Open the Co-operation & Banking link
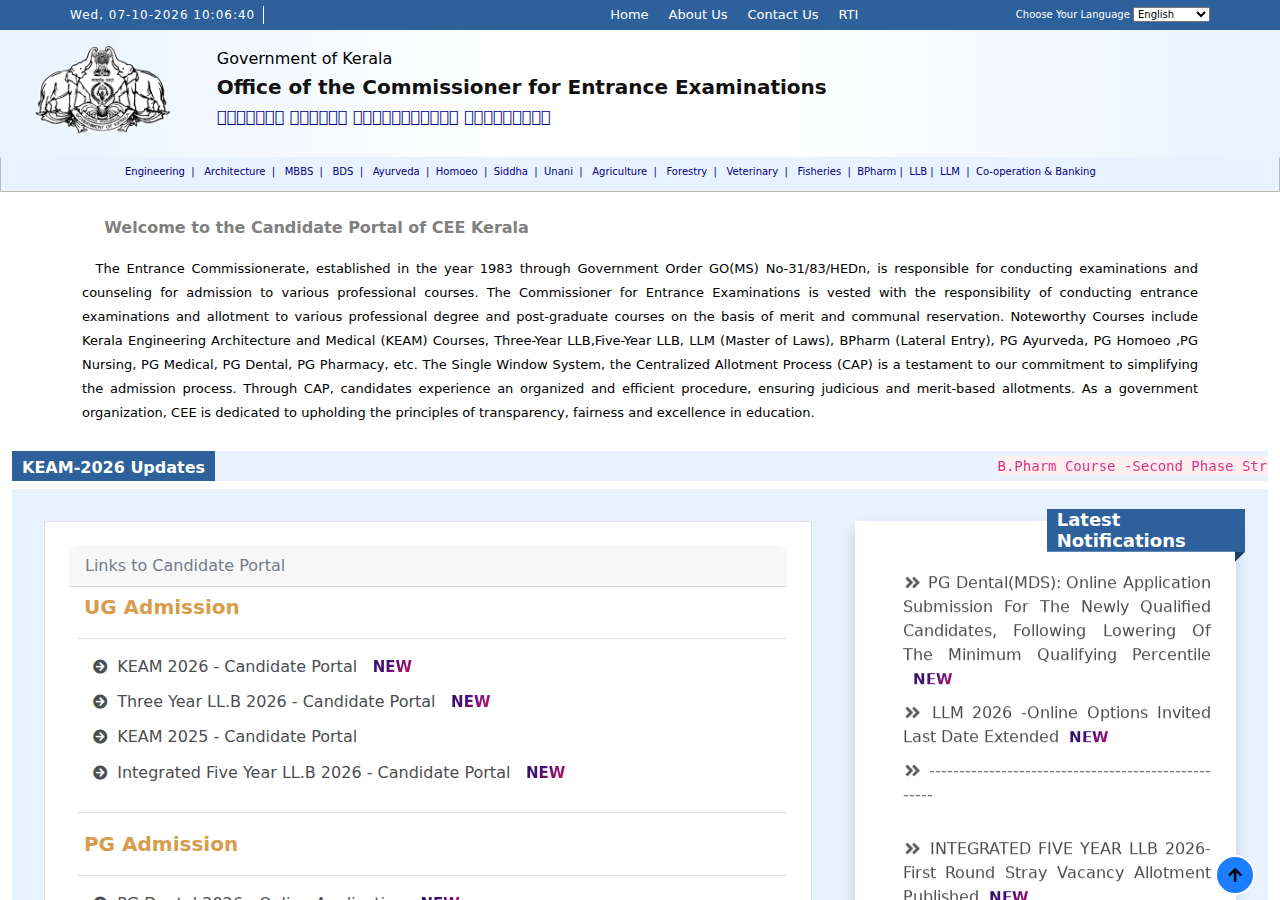 click(x=1036, y=172)
